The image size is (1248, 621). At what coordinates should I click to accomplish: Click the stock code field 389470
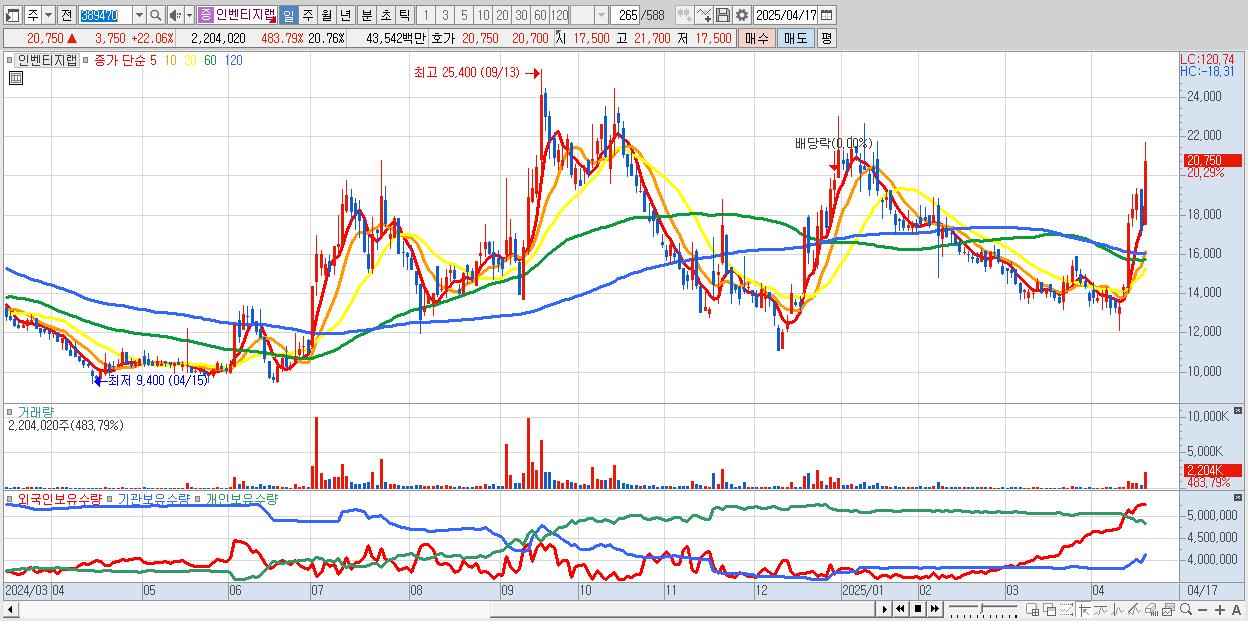[104, 15]
